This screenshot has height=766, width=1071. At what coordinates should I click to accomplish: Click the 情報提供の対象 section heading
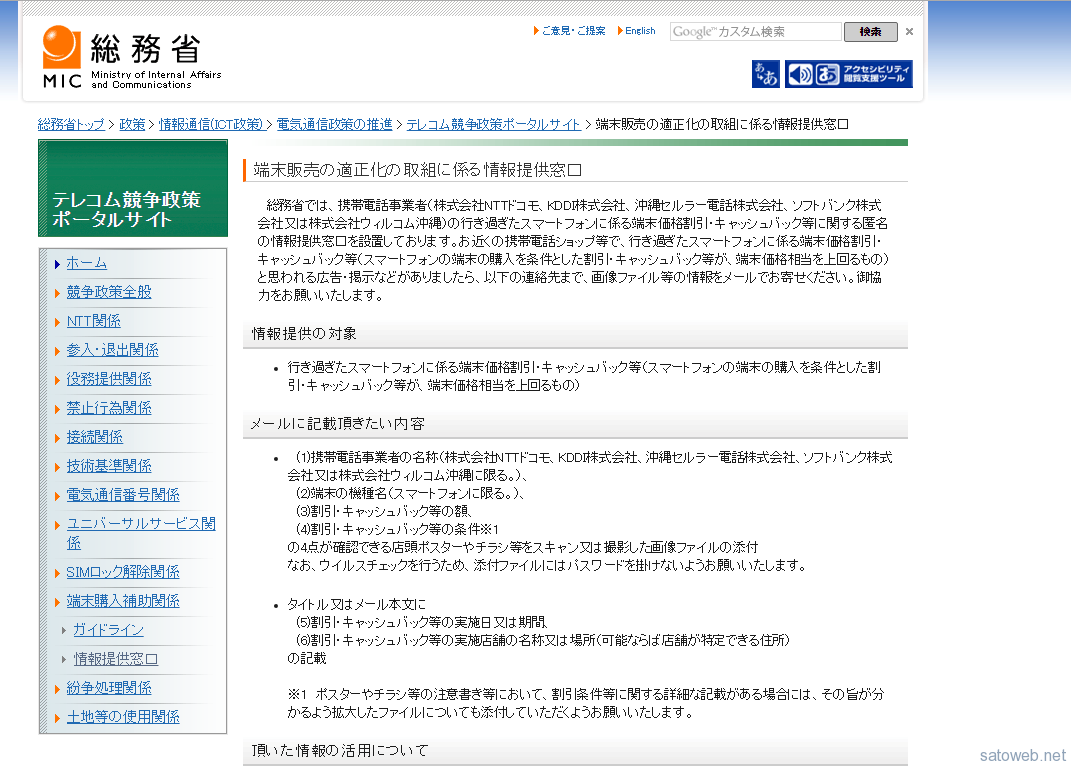pos(304,333)
